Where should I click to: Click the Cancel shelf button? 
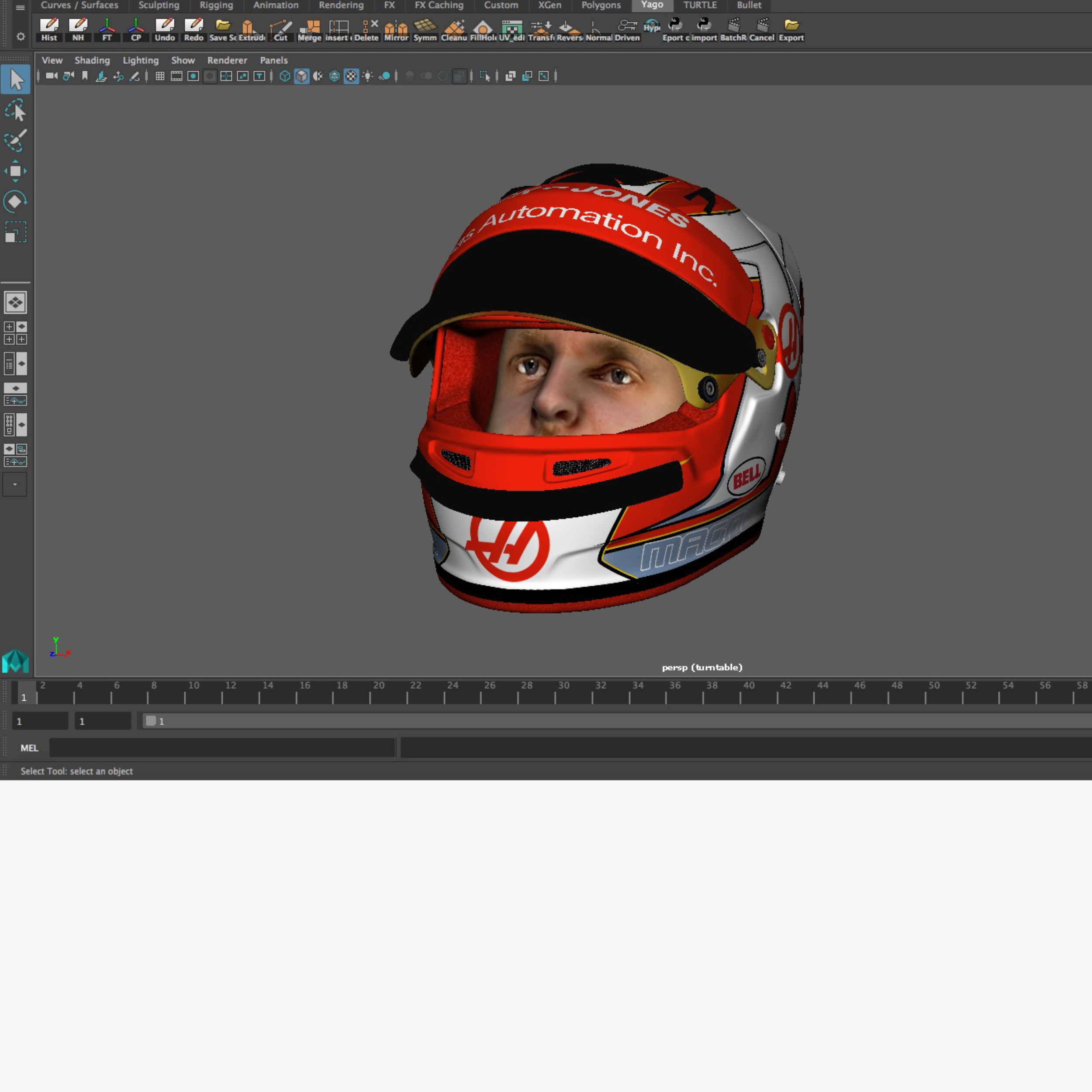tap(761, 30)
